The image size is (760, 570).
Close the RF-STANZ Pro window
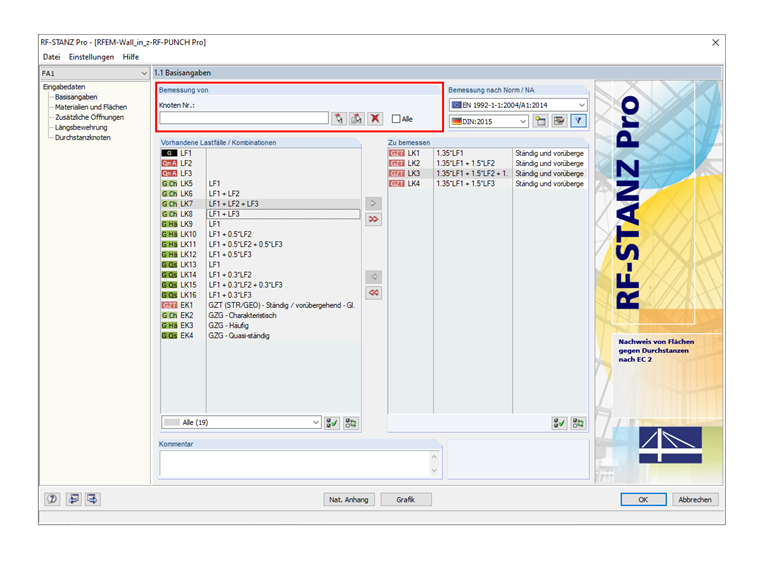(x=715, y=43)
